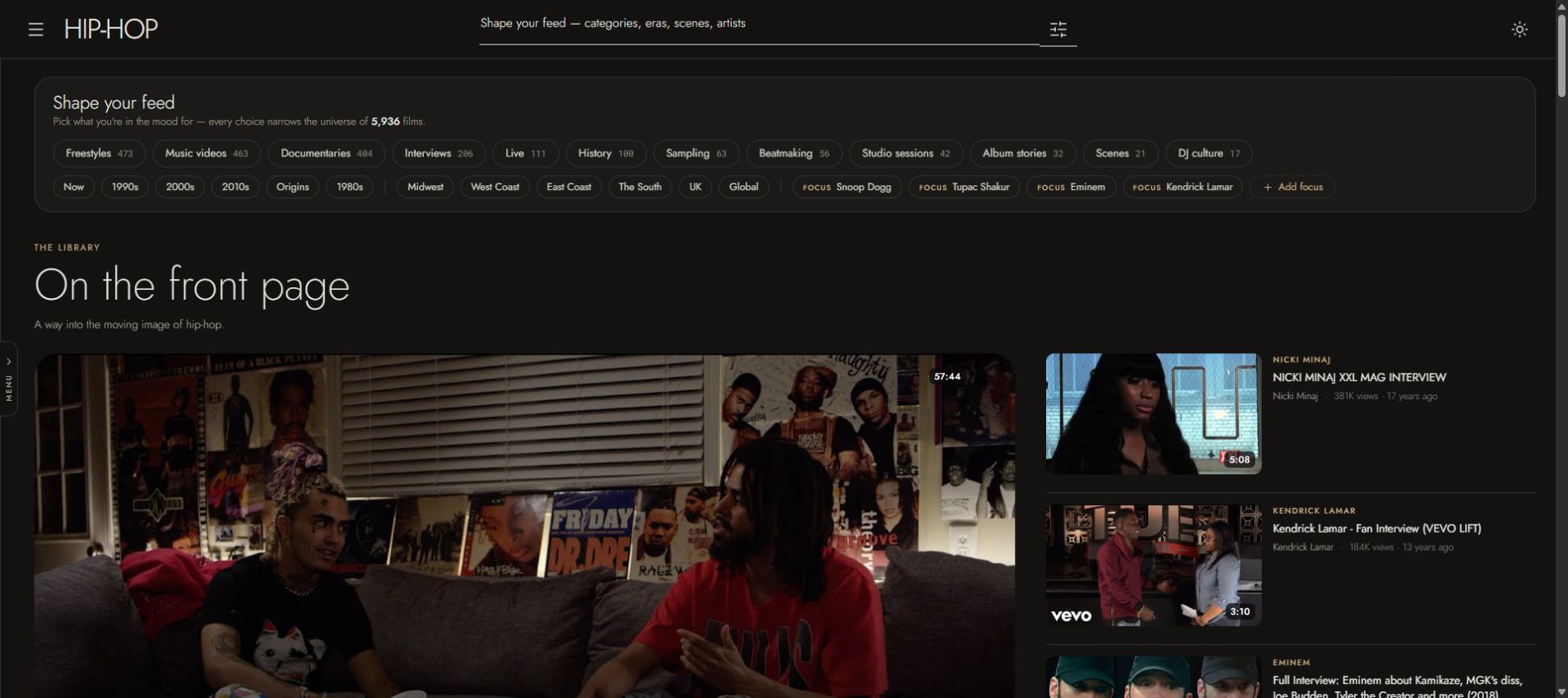Screen dimensions: 1568x698
Task: Select the Sampling filter chip
Action: 696,154
